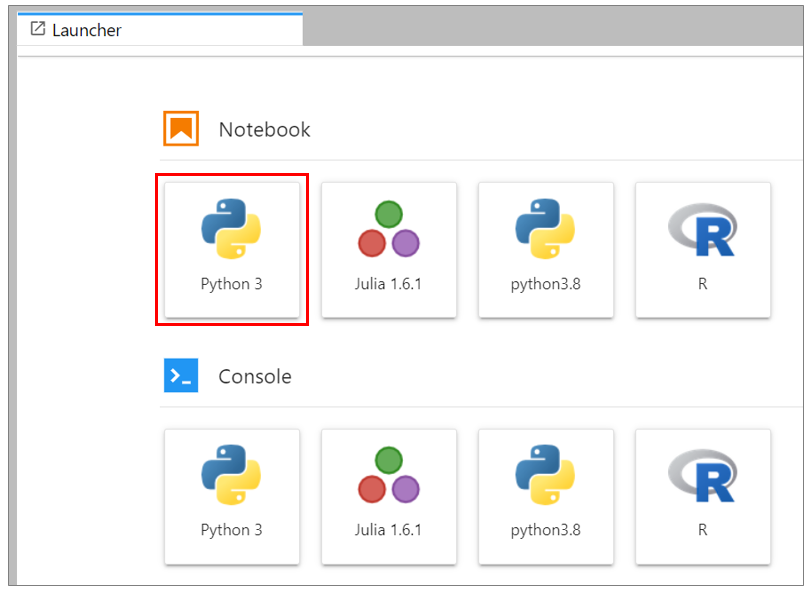This screenshot has height=591, width=810.
Task: Launch a python3.8 notebook
Action: point(546,250)
